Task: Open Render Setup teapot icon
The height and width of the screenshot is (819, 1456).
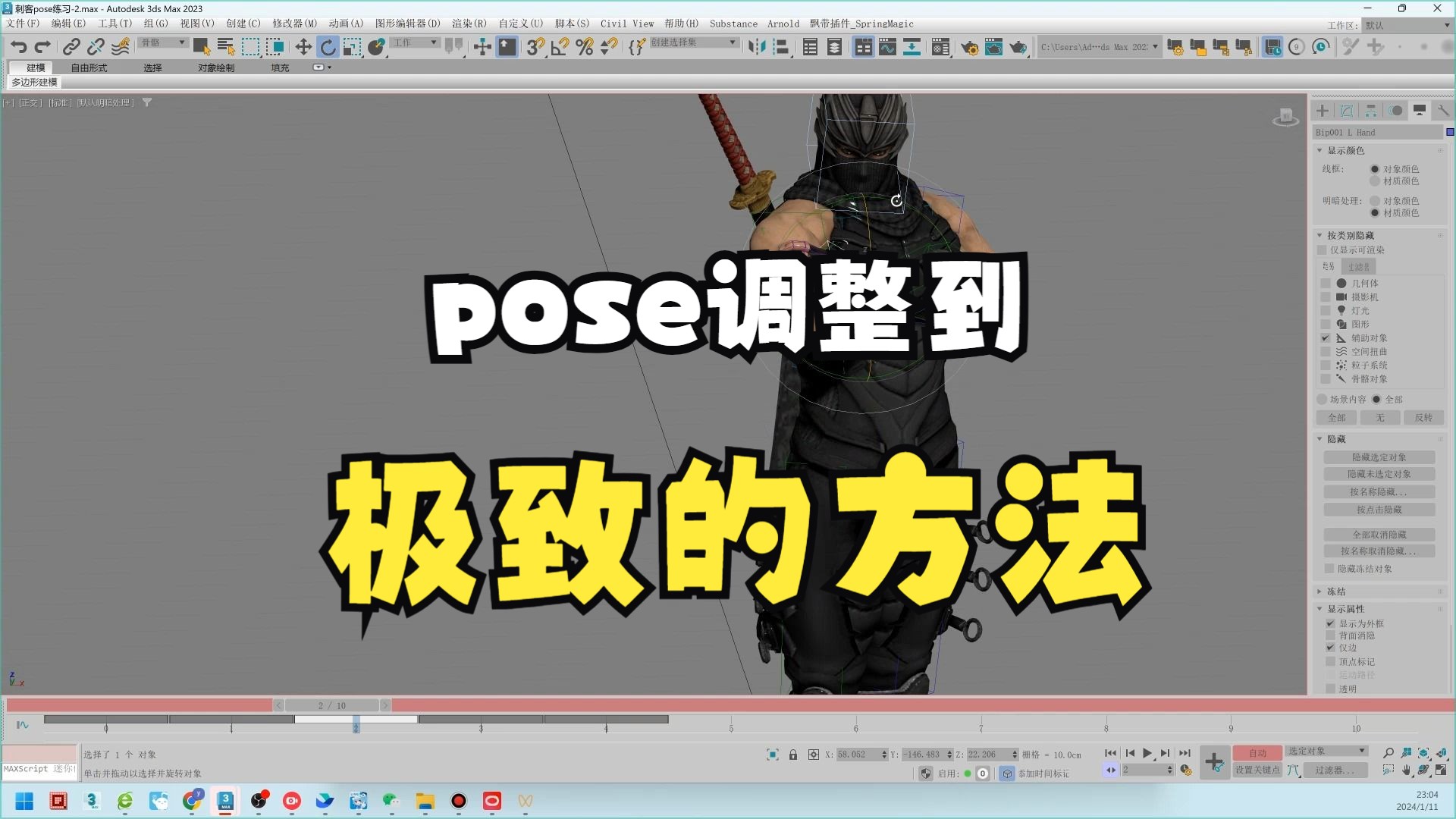Action: point(969,47)
